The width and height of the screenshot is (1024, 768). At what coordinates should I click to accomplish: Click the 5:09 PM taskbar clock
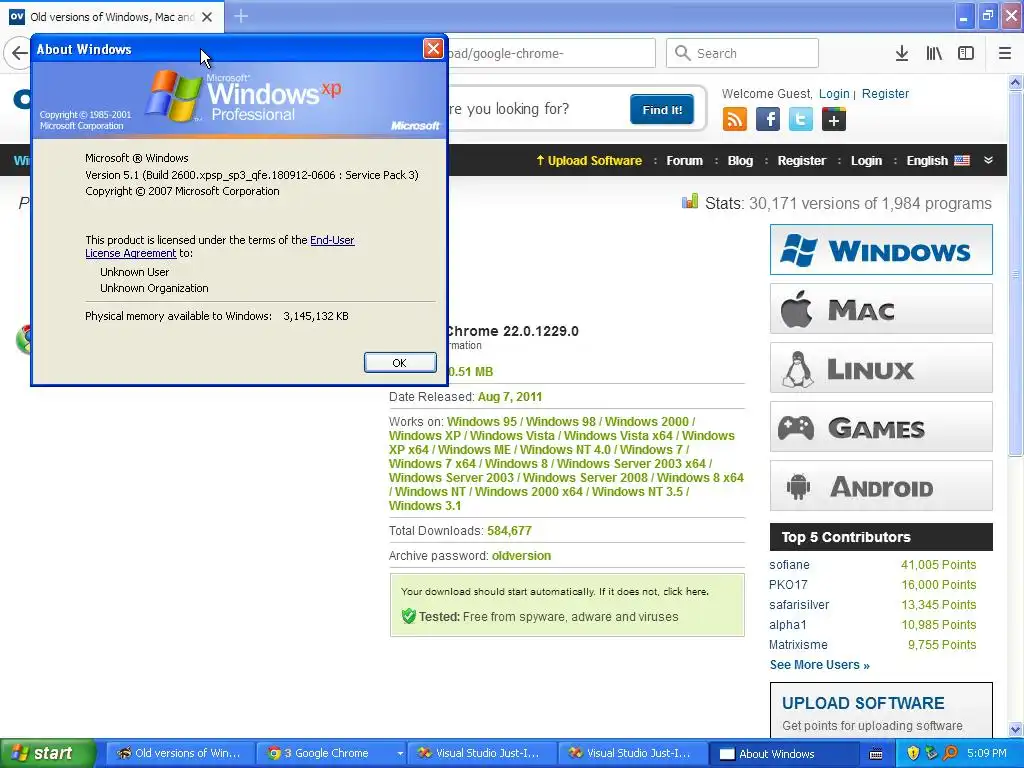click(x=987, y=753)
